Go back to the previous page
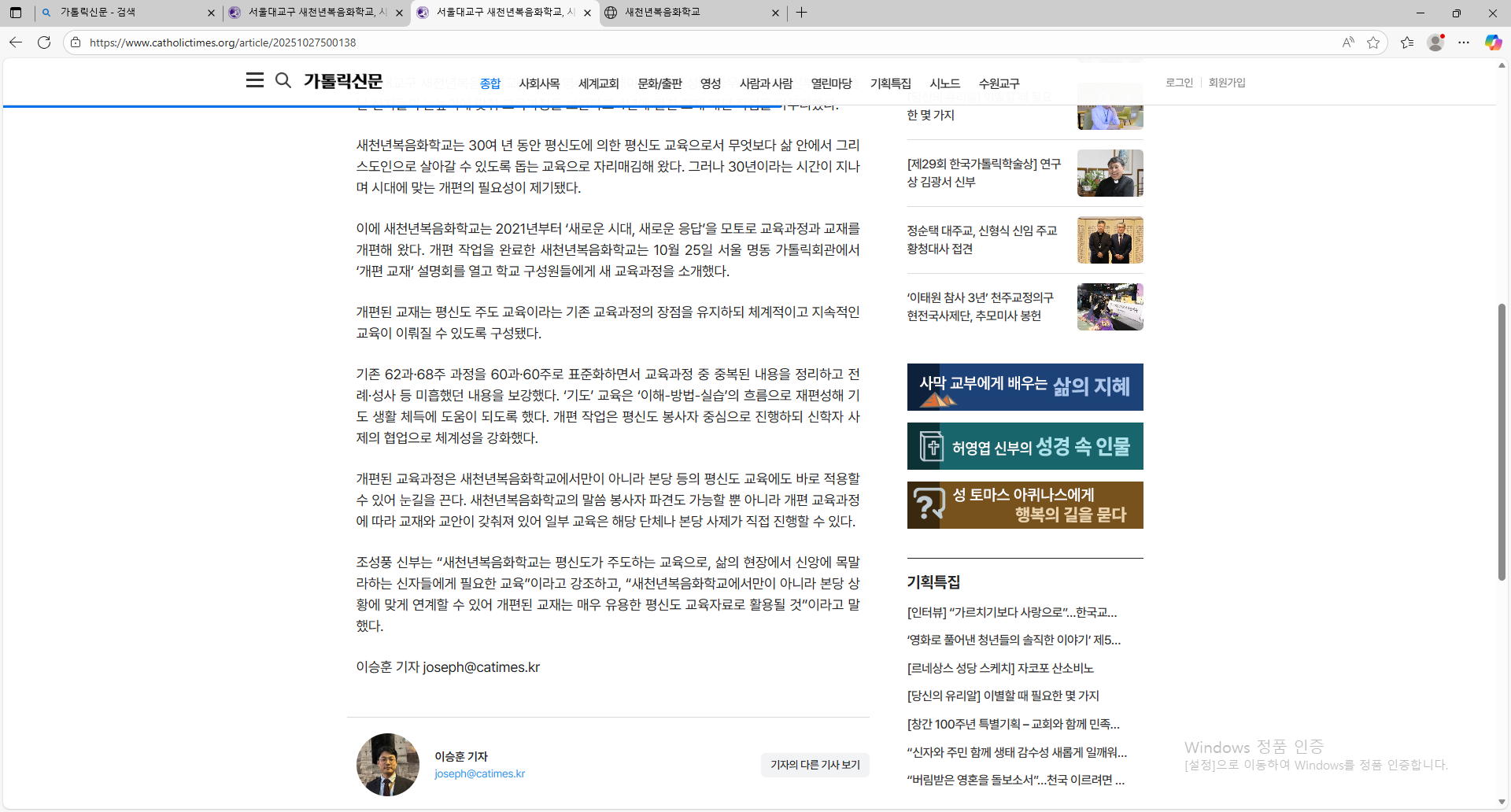 pyautogui.click(x=16, y=42)
